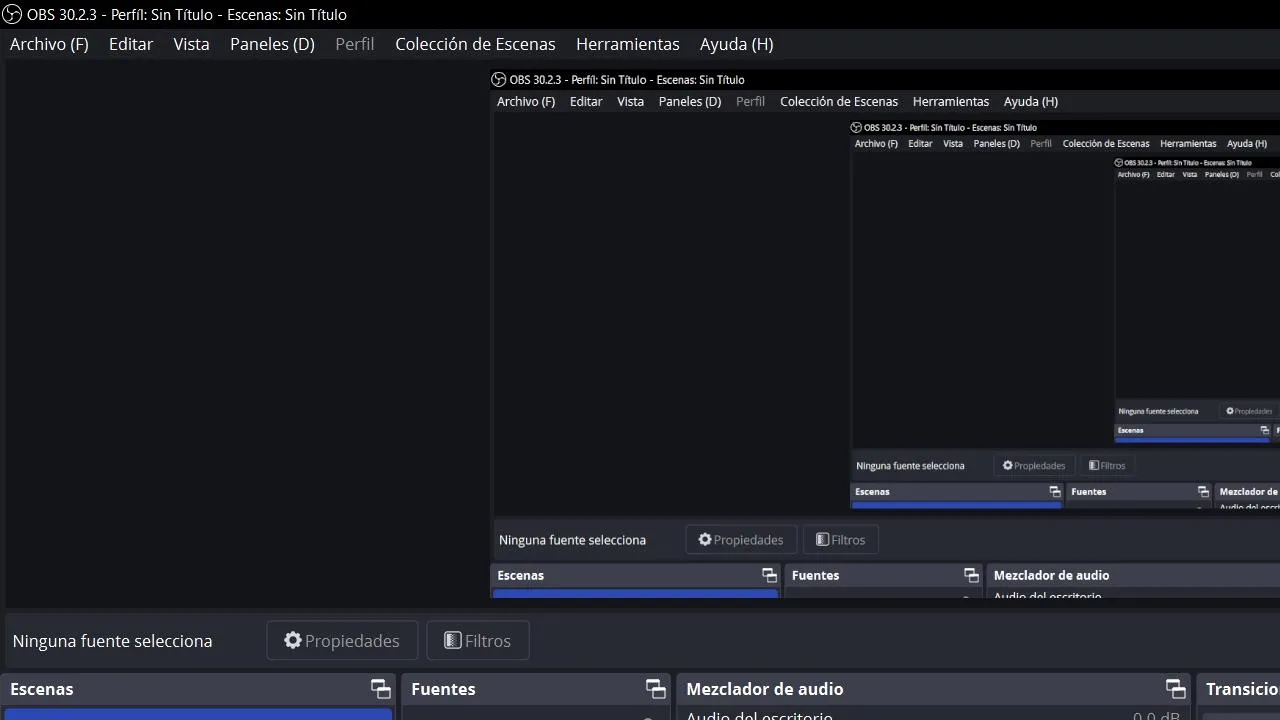
Task: Select the highlighted scene in Escenas list
Action: (198, 714)
